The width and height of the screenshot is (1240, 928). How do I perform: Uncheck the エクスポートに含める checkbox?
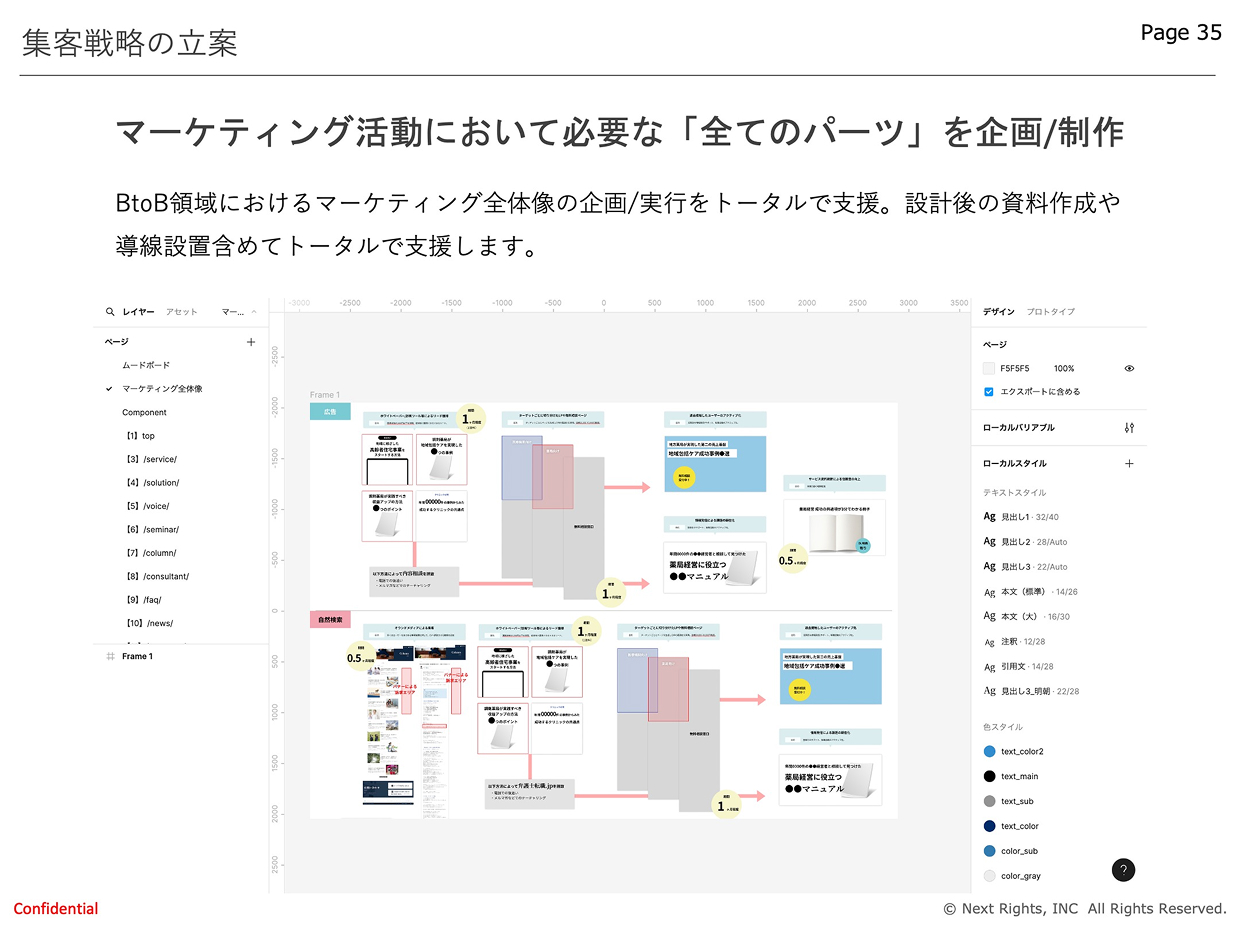pyautogui.click(x=989, y=391)
